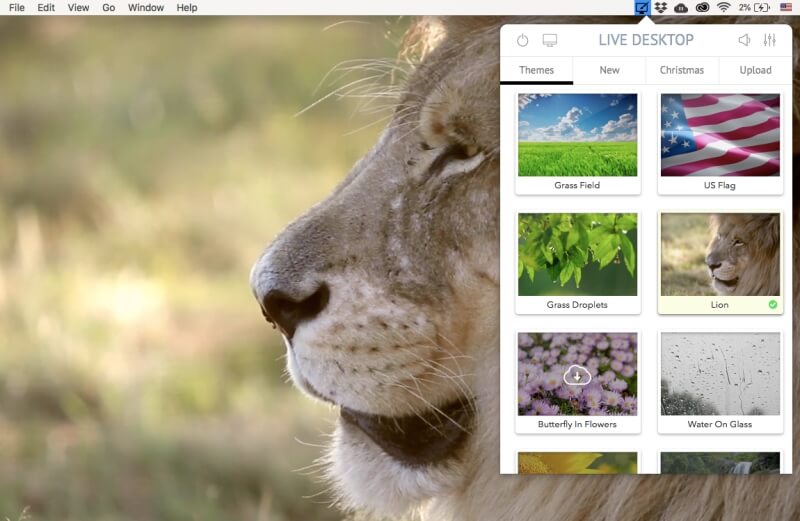
Task: Click the "Grass Droplets" label
Action: click(x=577, y=305)
